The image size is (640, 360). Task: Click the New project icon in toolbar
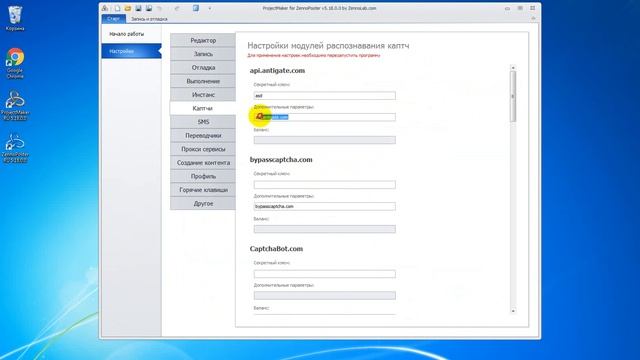(118, 8)
